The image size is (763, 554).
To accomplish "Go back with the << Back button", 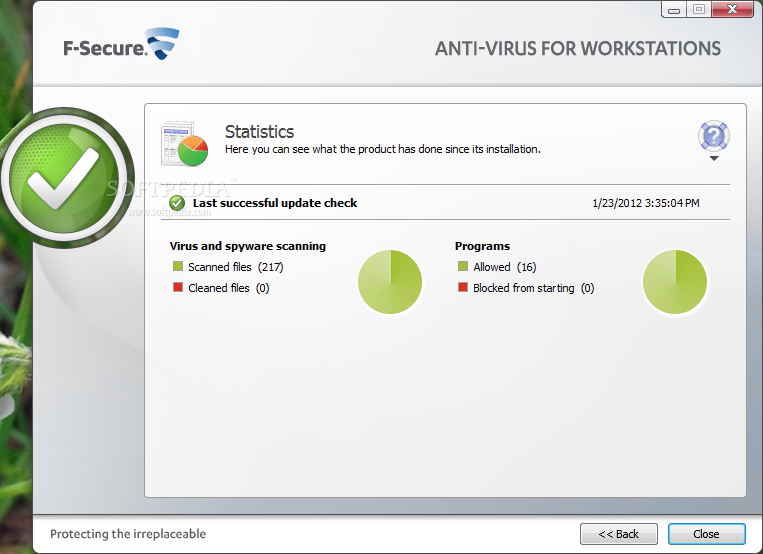I will click(x=618, y=534).
